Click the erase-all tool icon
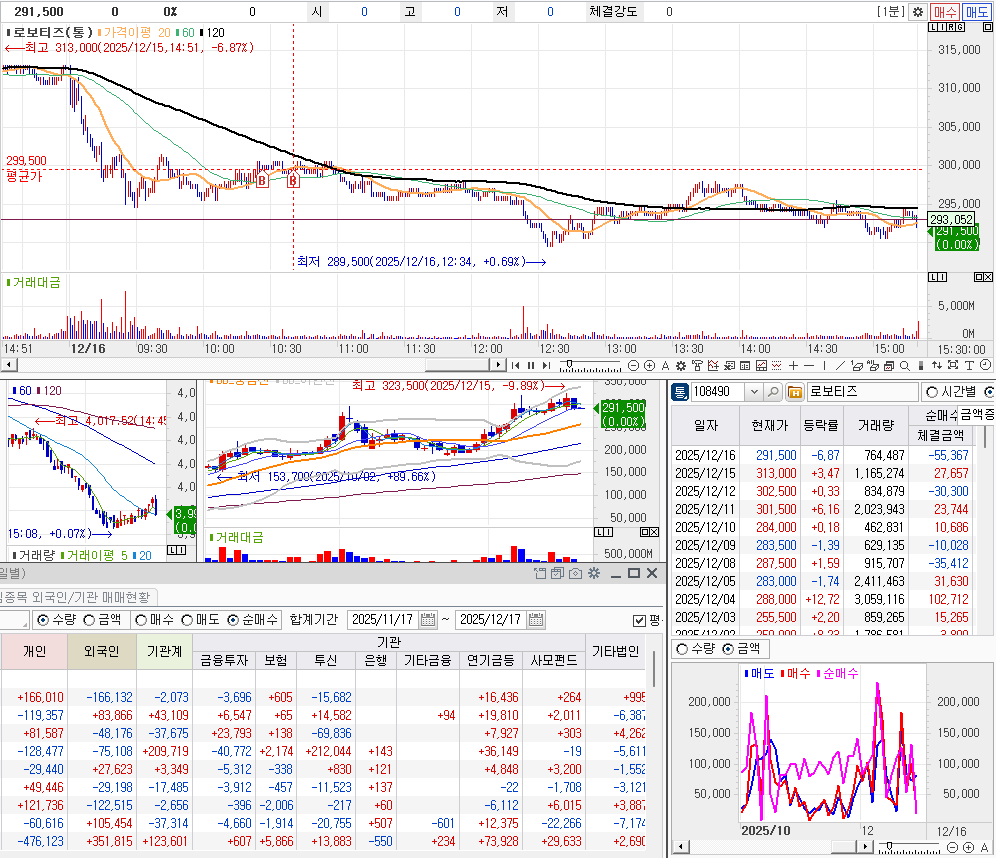The image size is (996, 858). click(873, 365)
